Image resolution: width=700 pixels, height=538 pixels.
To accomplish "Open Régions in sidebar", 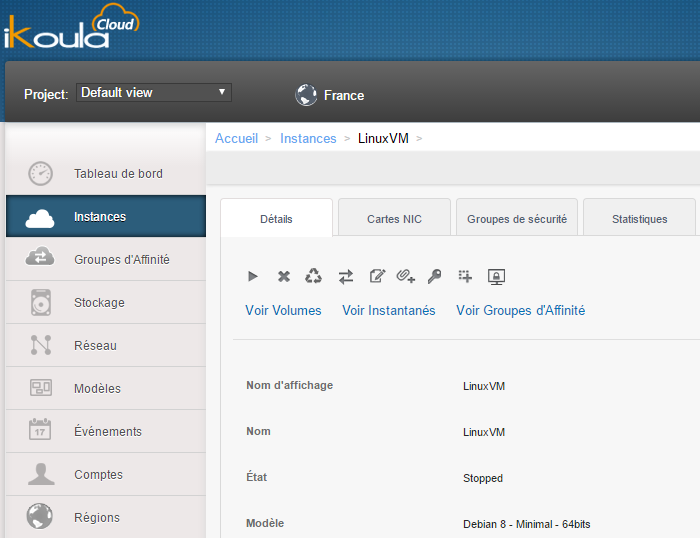I will click(106, 517).
